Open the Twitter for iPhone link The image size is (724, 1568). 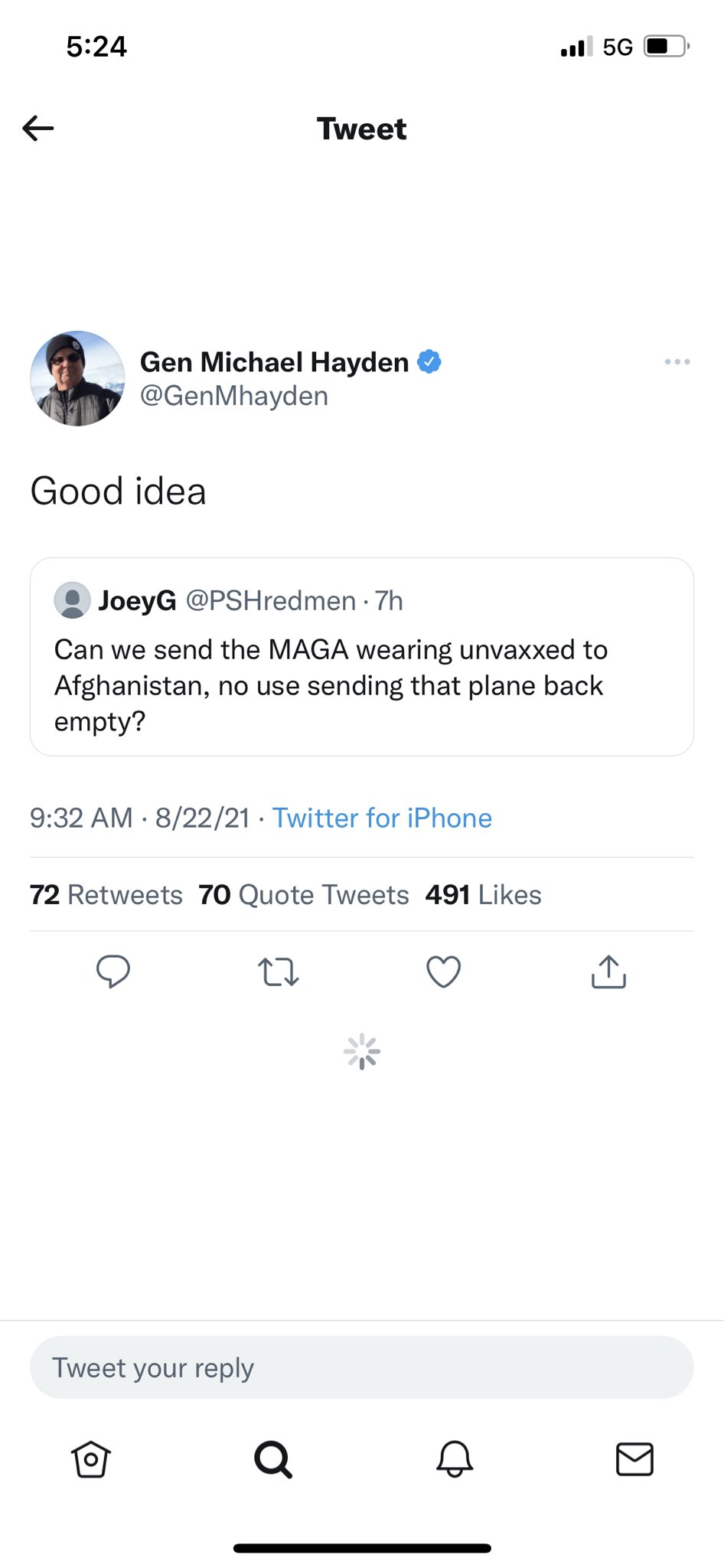(x=382, y=818)
